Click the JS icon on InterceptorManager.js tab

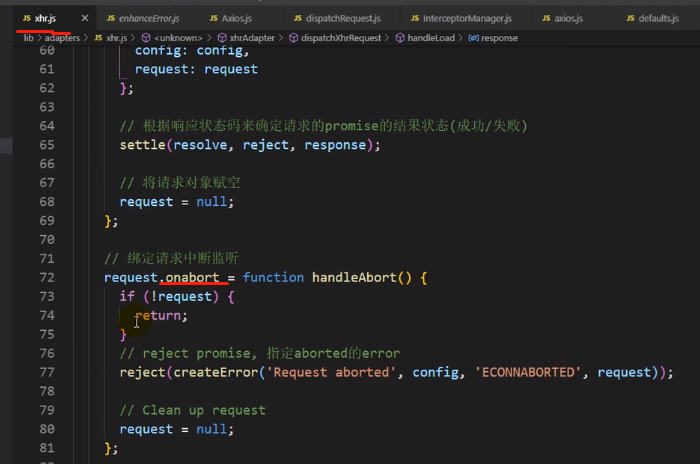click(x=415, y=18)
